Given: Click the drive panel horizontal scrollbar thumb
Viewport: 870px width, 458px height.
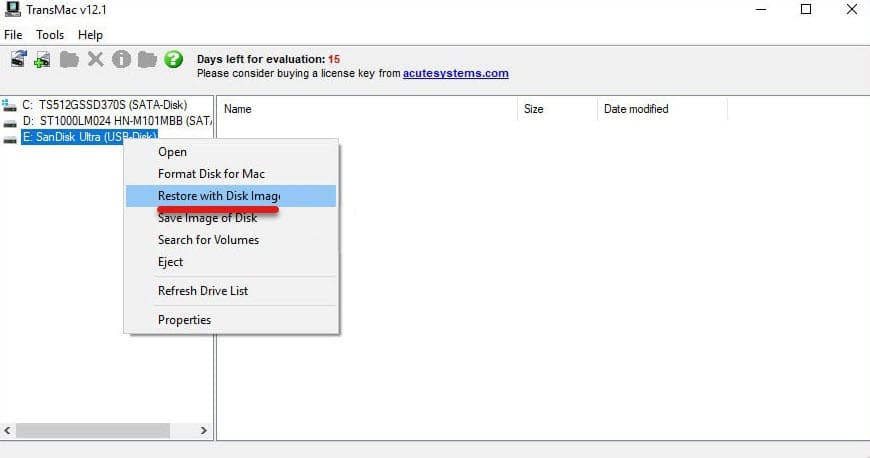Looking at the screenshot, I should 93,430.
